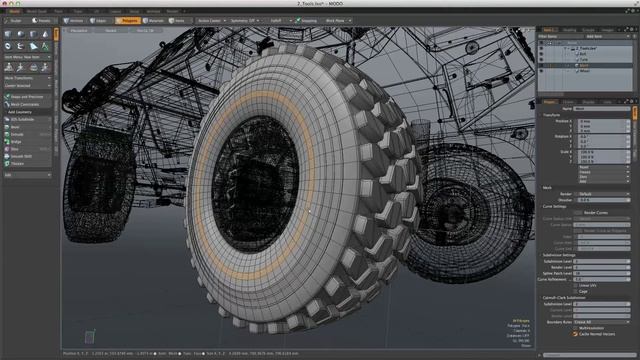640x360 pixels.
Task: Toggle the Cage checkbox
Action: pyautogui.click(x=576, y=291)
